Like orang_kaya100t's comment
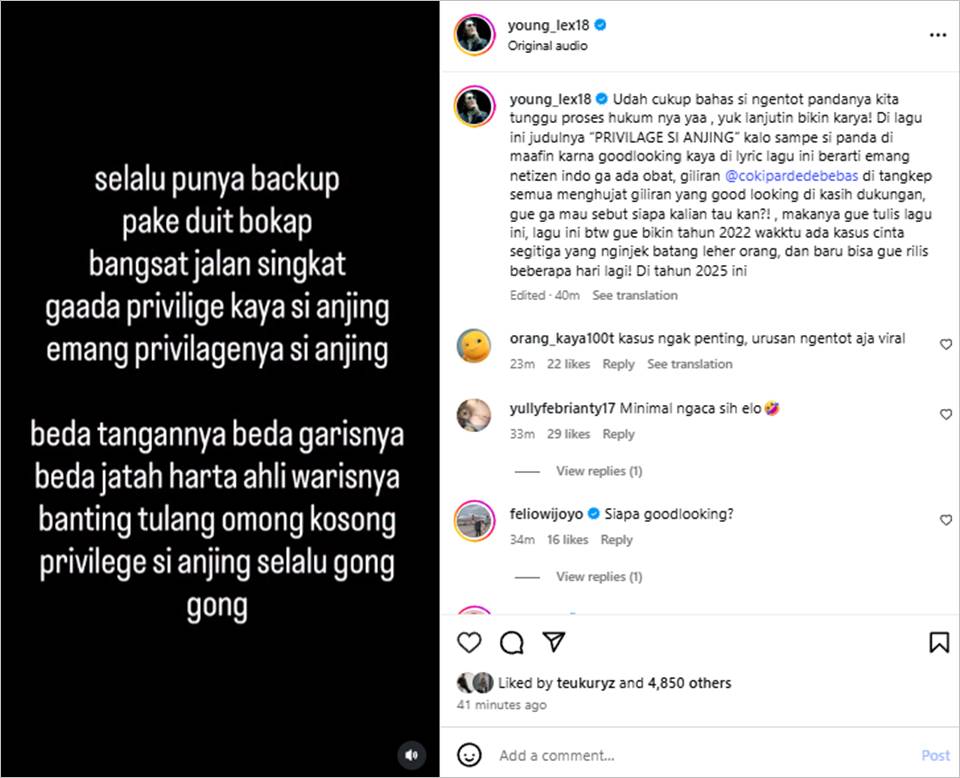Screen dimensions: 960x778 (945, 345)
